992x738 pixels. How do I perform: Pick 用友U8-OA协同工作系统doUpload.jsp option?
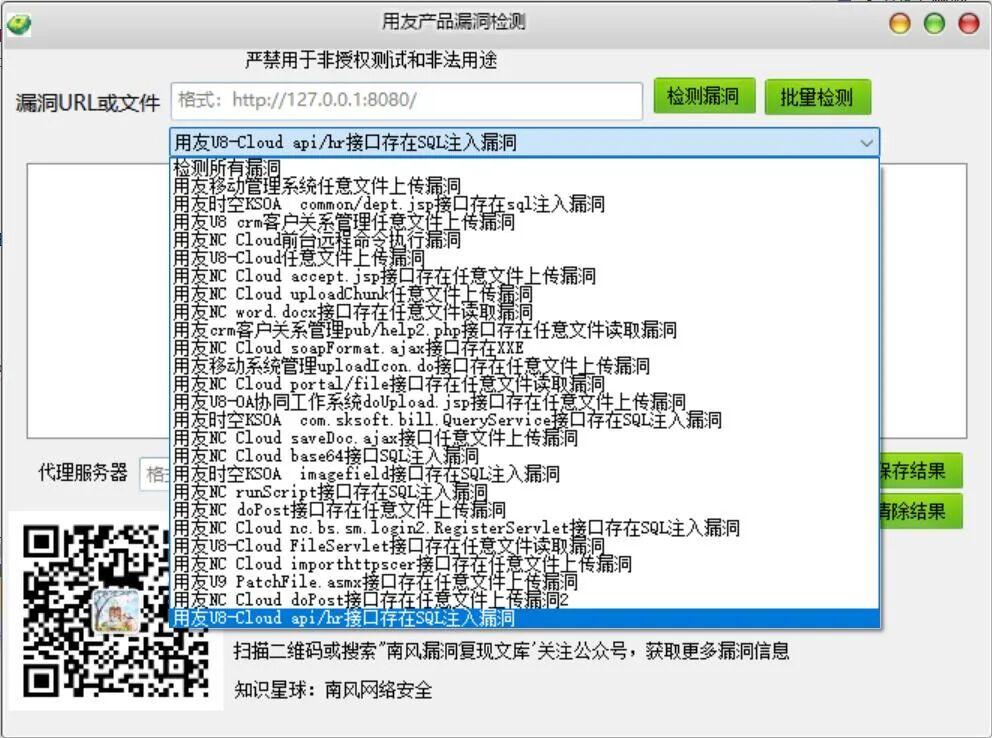coord(524,402)
